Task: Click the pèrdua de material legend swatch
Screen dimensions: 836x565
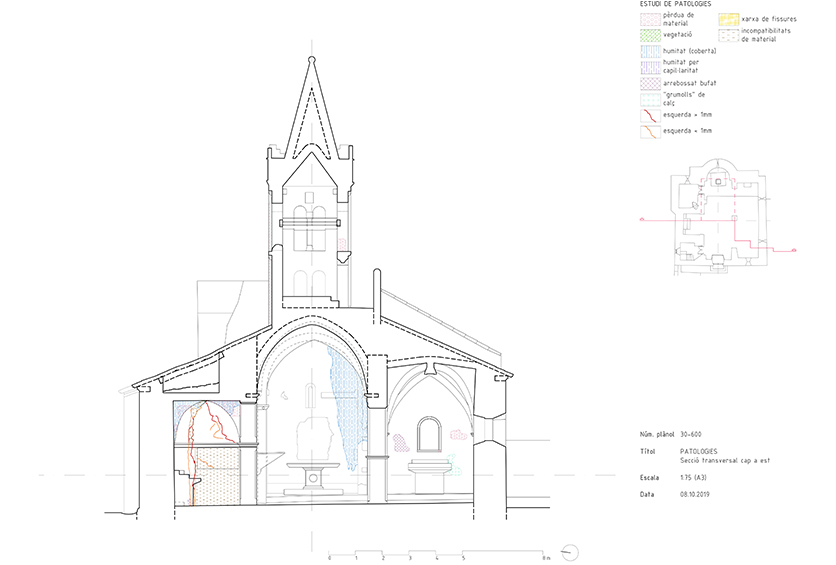Action: (651, 18)
